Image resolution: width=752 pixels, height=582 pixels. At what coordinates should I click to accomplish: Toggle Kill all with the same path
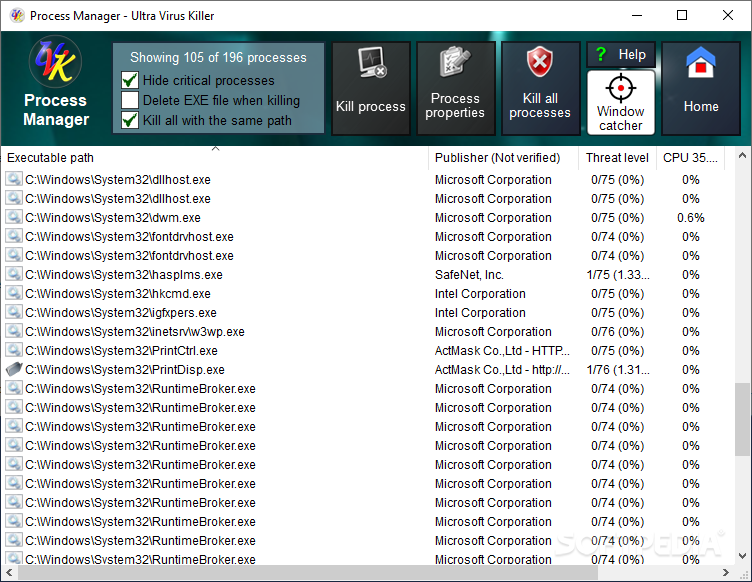point(129,120)
